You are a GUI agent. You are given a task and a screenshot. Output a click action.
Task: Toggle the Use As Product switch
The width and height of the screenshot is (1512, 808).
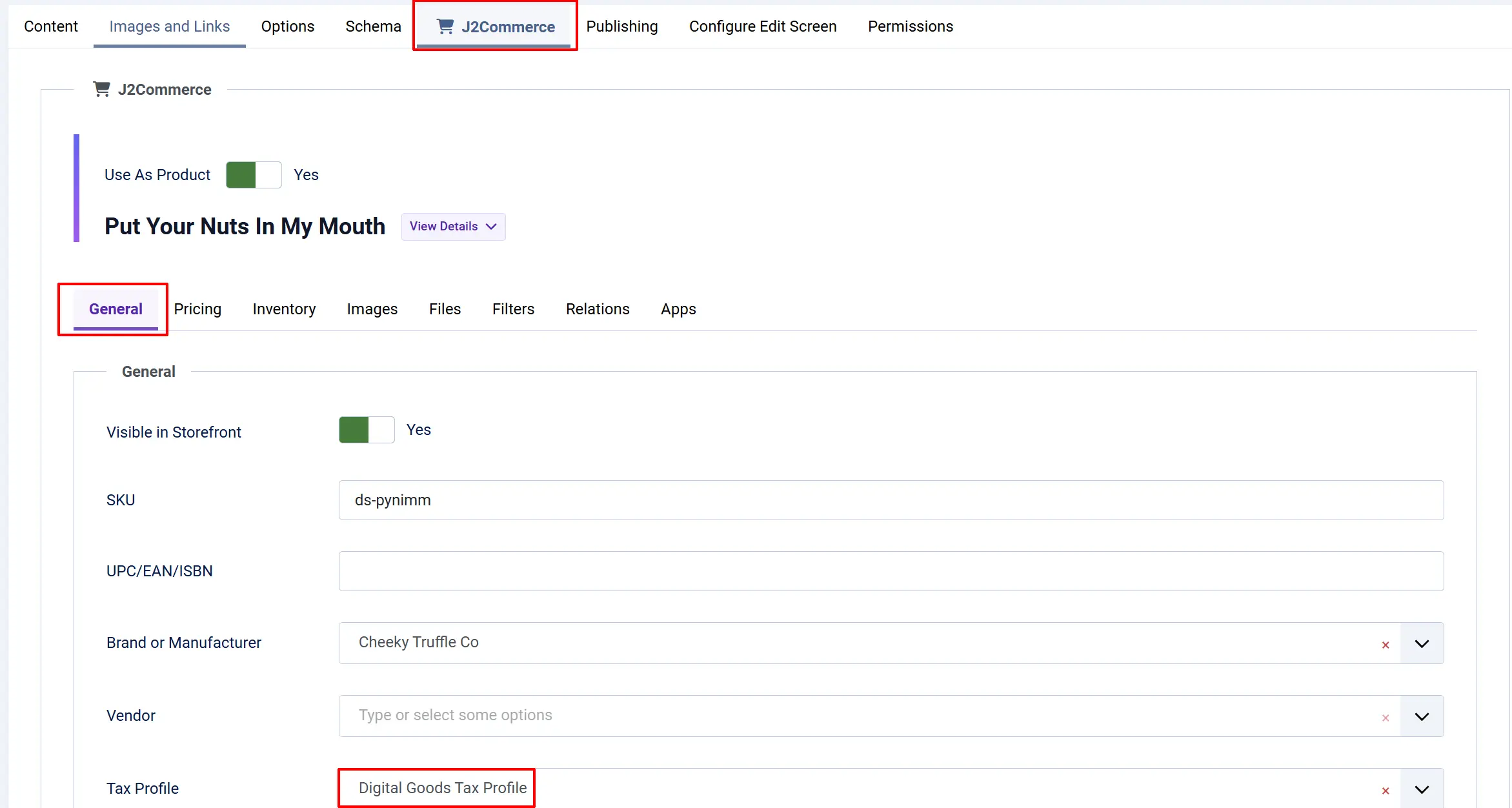[254, 175]
